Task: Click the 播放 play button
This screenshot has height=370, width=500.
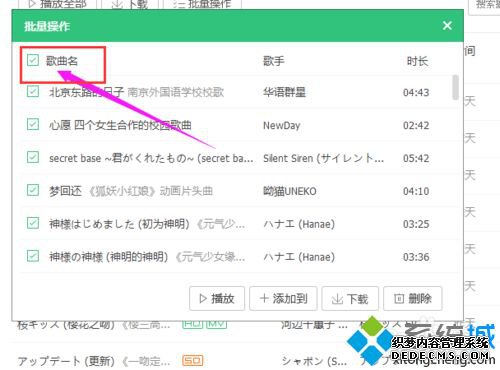Action: coord(217,298)
